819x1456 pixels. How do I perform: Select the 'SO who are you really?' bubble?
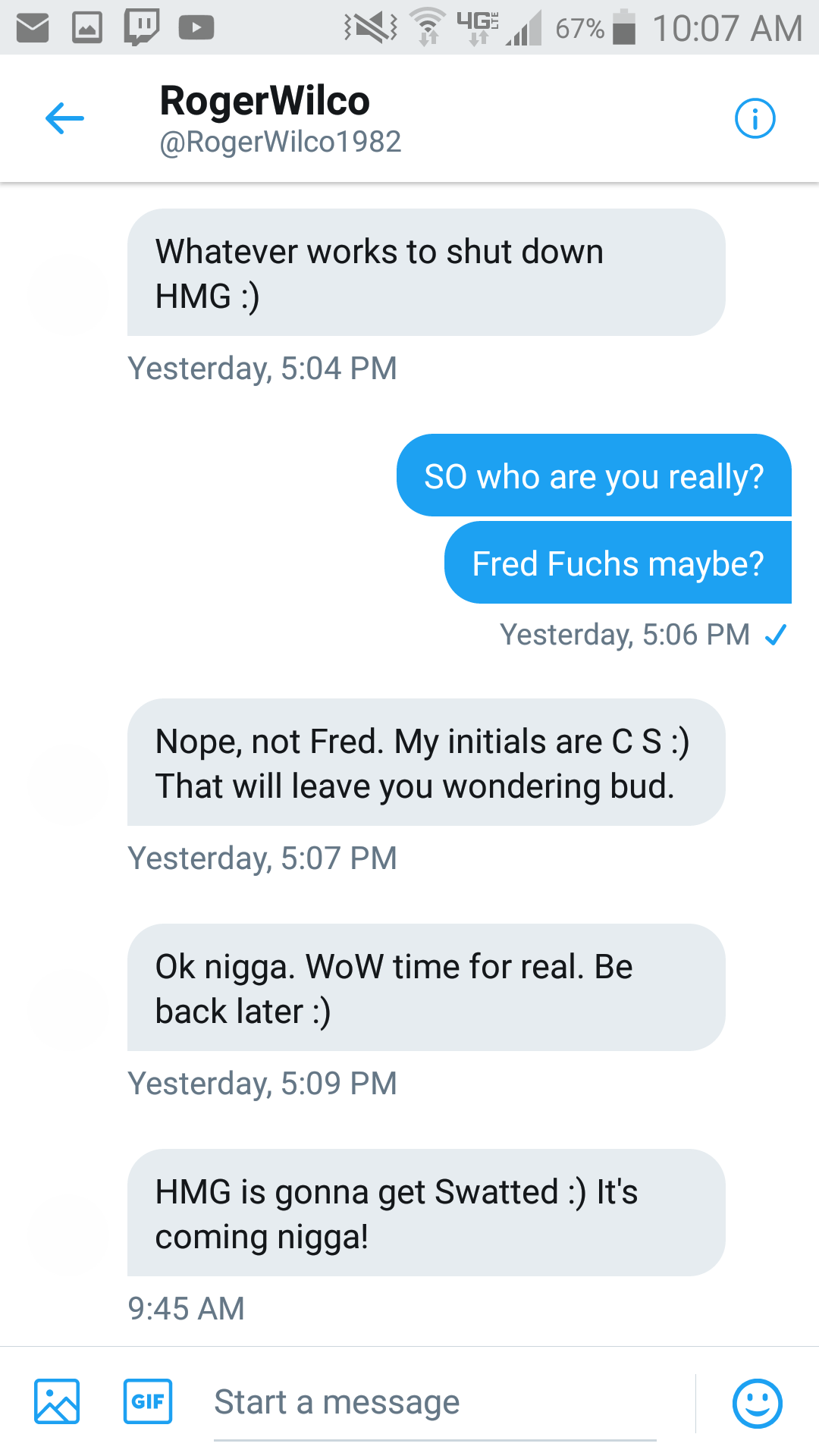pos(594,475)
